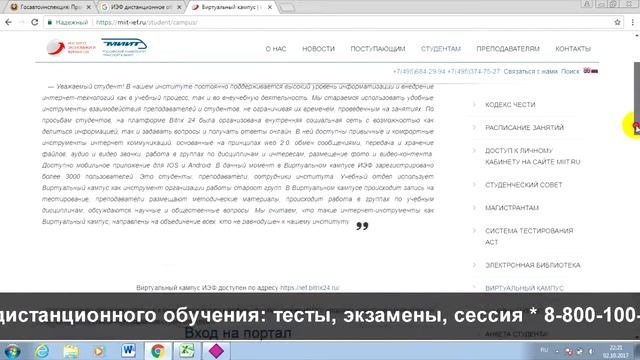Launch Internet Explorer from taskbar
The image size is (640, 360).
(42, 351)
